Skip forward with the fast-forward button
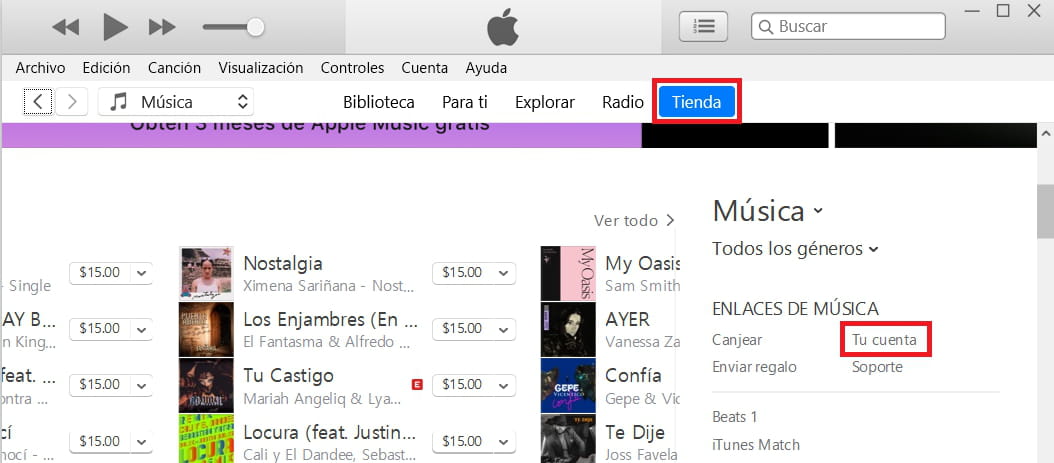 162,27
